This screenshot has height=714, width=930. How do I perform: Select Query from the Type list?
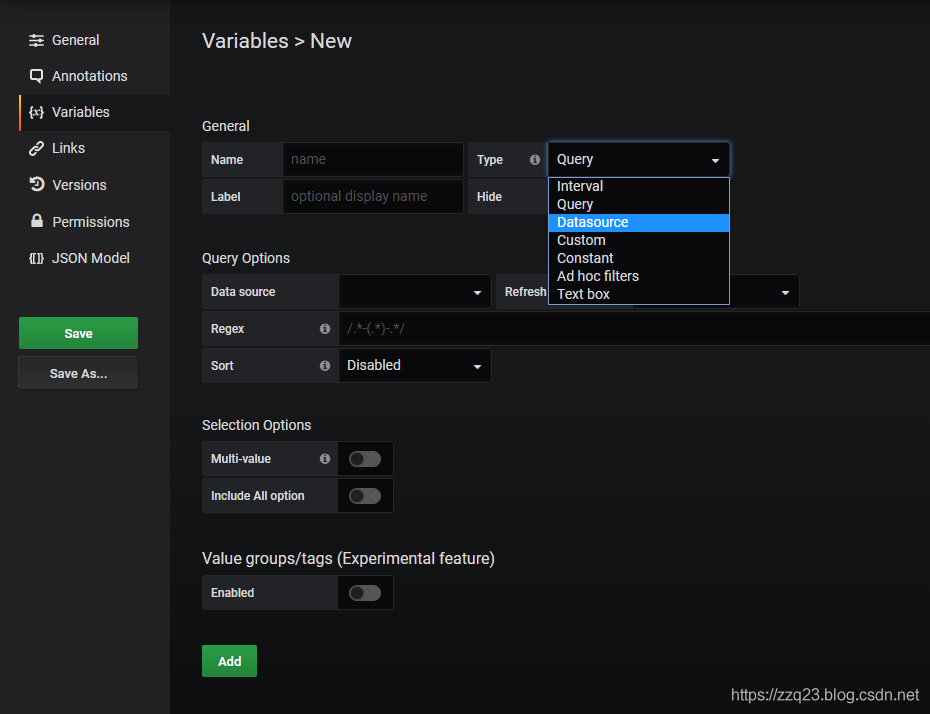(x=638, y=205)
